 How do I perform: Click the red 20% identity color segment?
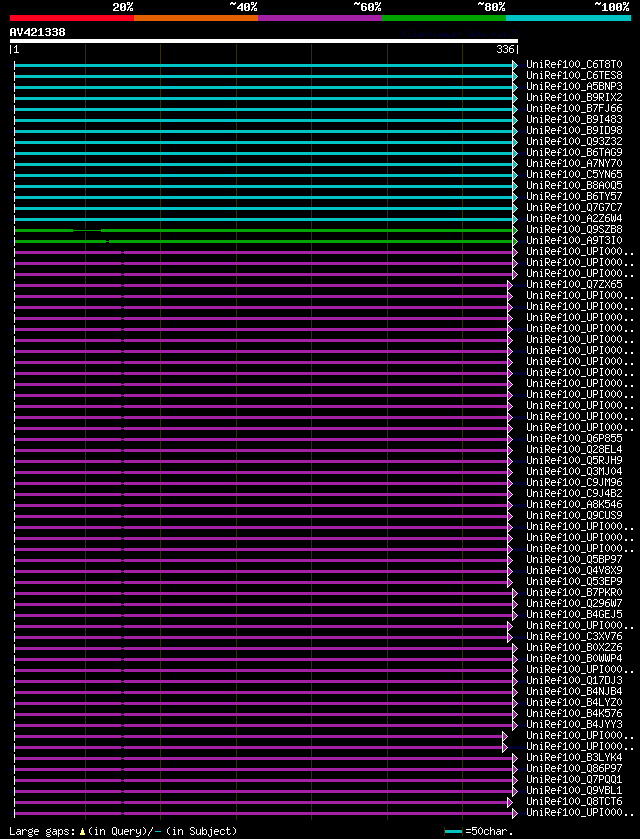click(72, 18)
